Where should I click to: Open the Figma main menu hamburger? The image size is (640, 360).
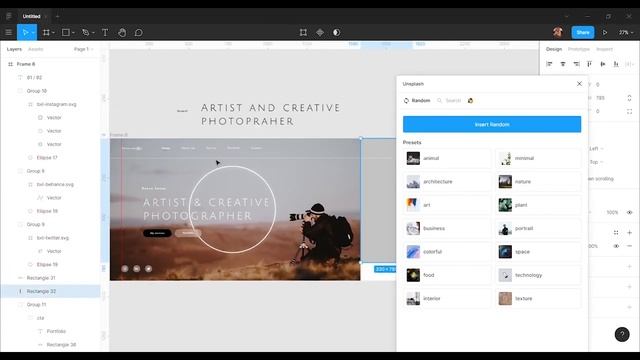tap(9, 32)
